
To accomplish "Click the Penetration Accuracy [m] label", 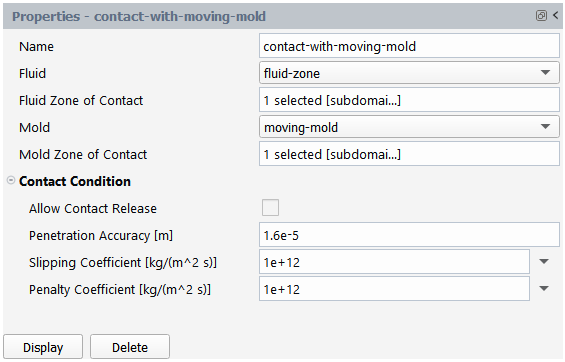I will 101,236.
